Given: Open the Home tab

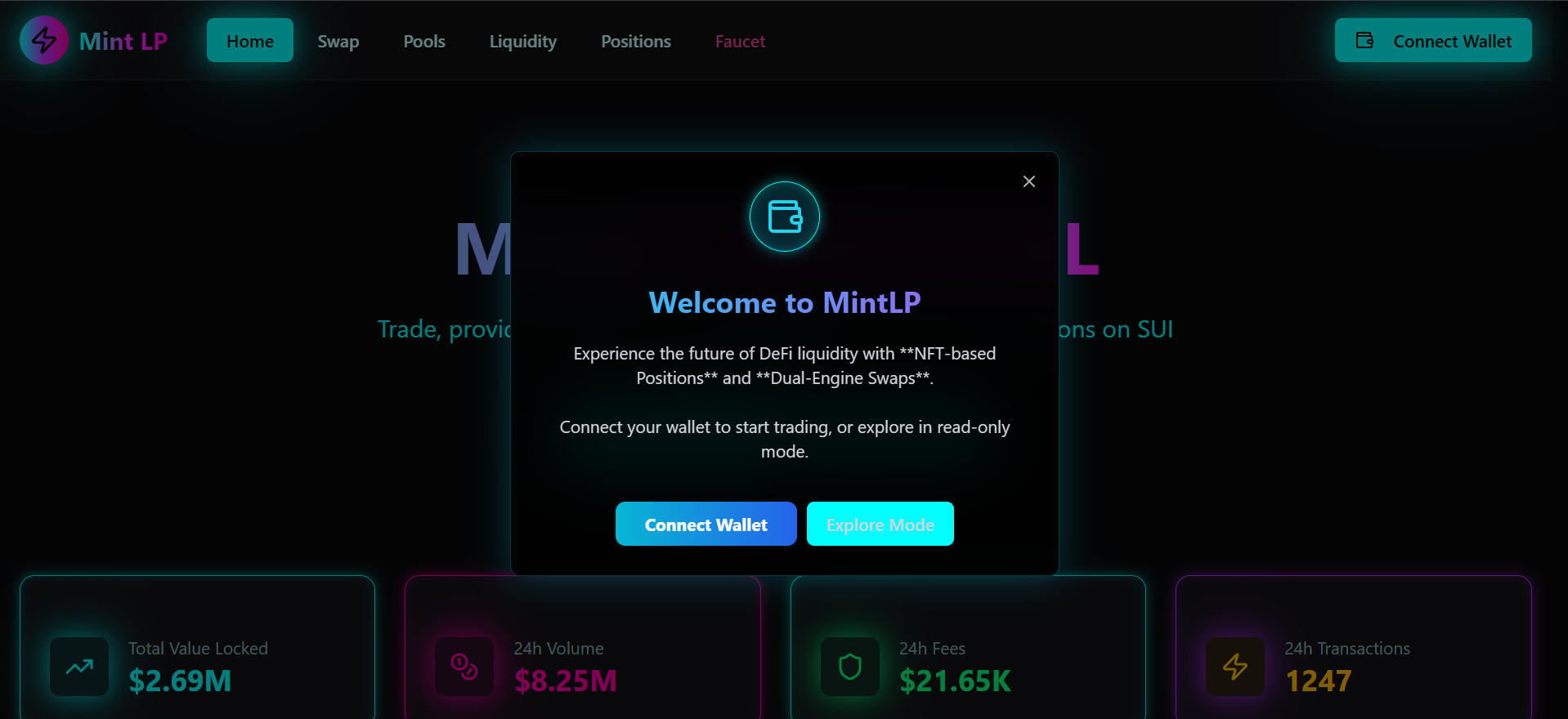Looking at the screenshot, I should [x=250, y=40].
